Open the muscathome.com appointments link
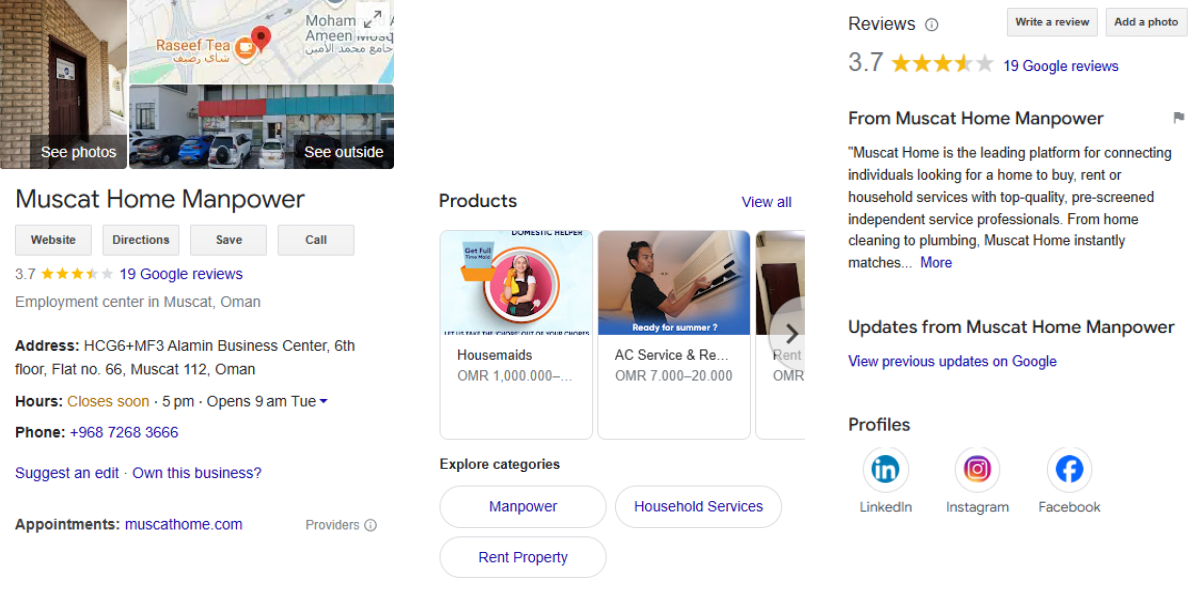This screenshot has width=1200, height=600. [183, 524]
